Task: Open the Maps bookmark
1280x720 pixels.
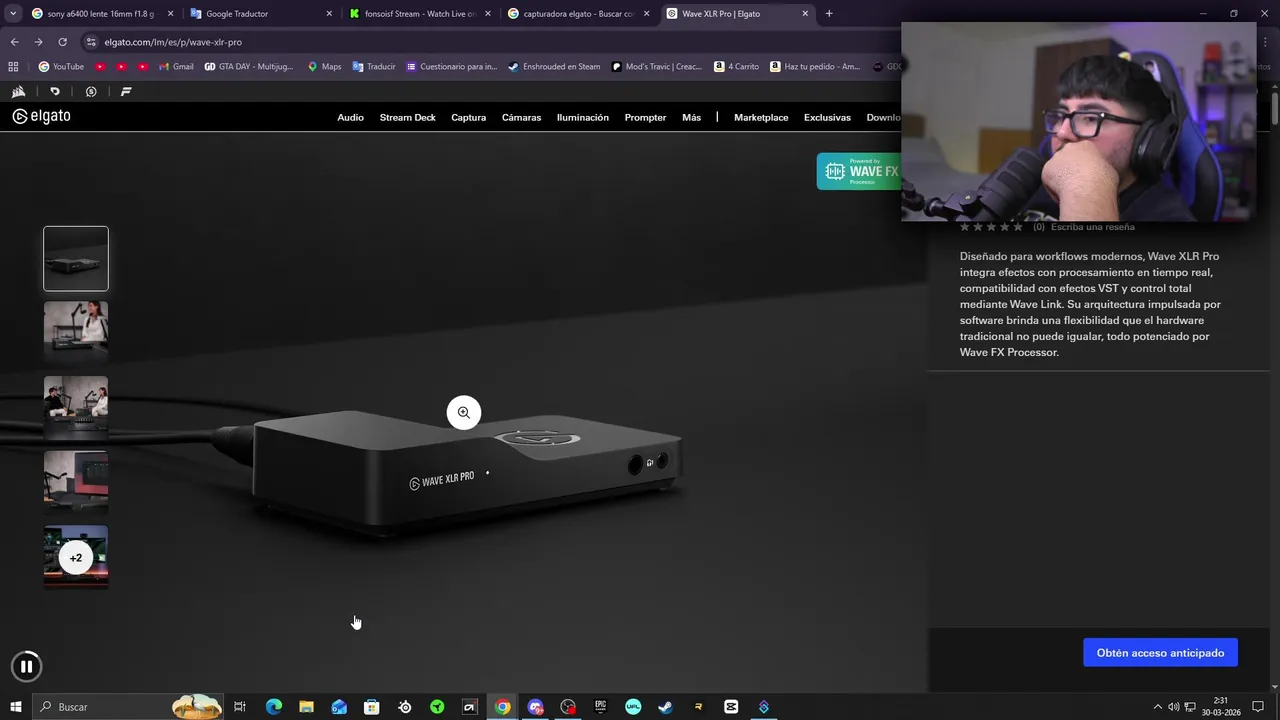Action: click(x=324, y=67)
